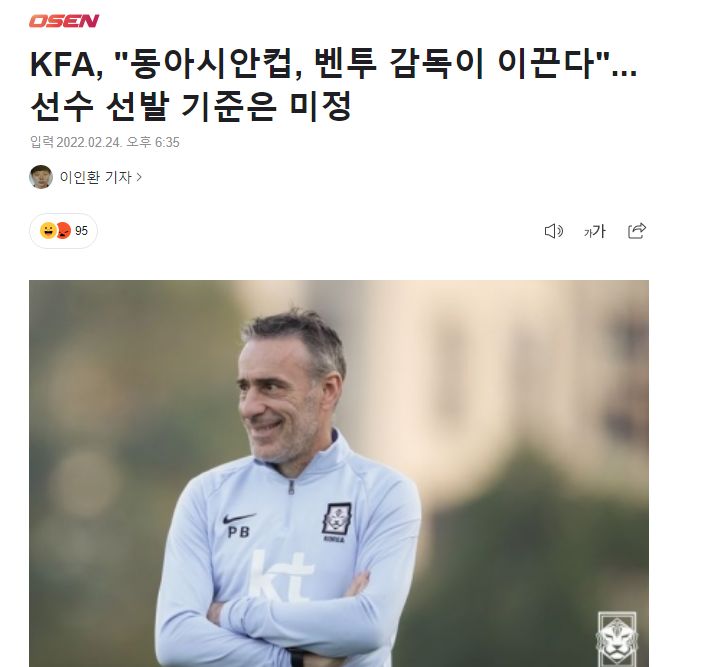Click the Korea crest on jacket
The height and width of the screenshot is (667, 724).
pyautogui.click(x=336, y=522)
